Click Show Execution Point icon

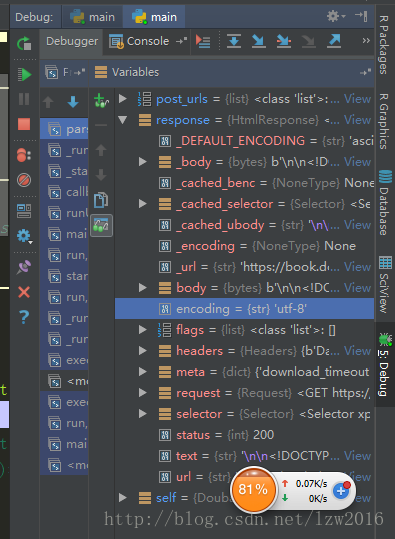[x=203, y=41]
